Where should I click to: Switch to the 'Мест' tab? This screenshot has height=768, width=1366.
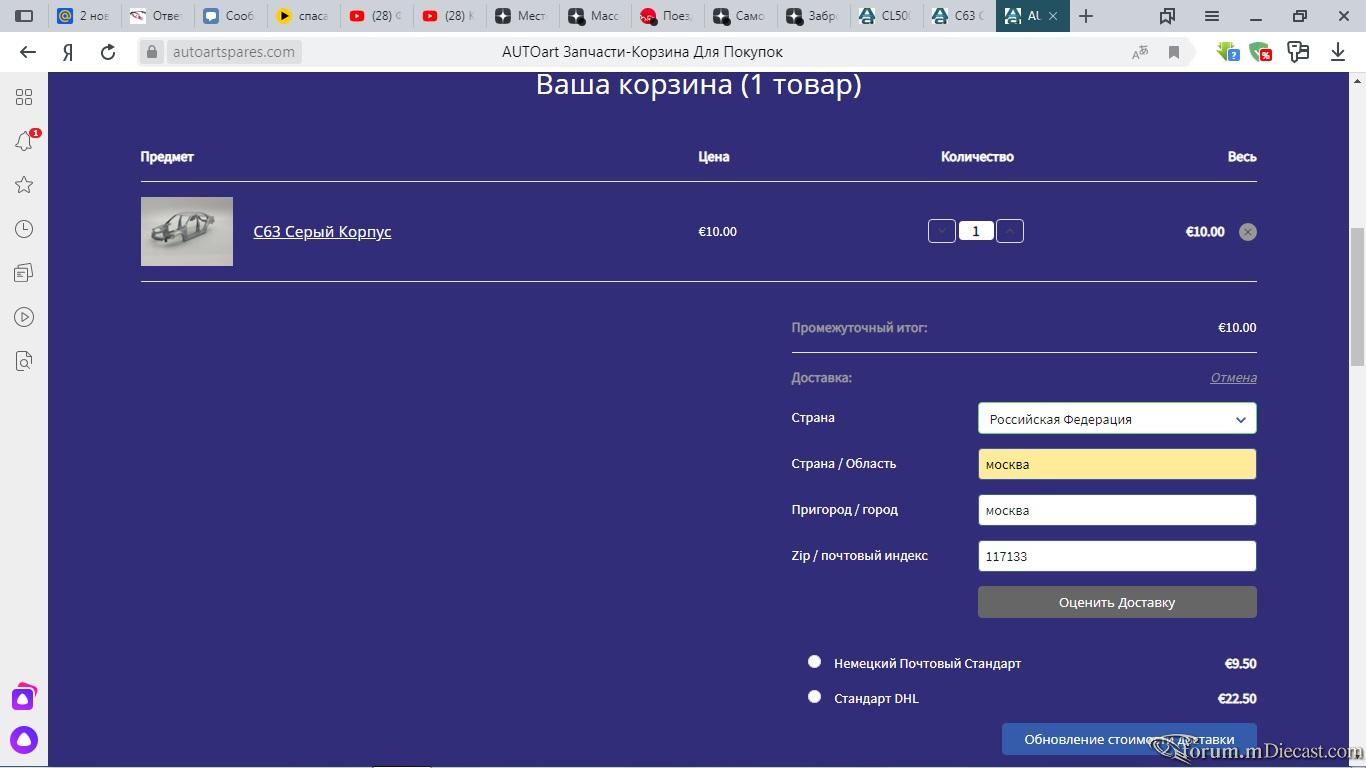coord(521,16)
